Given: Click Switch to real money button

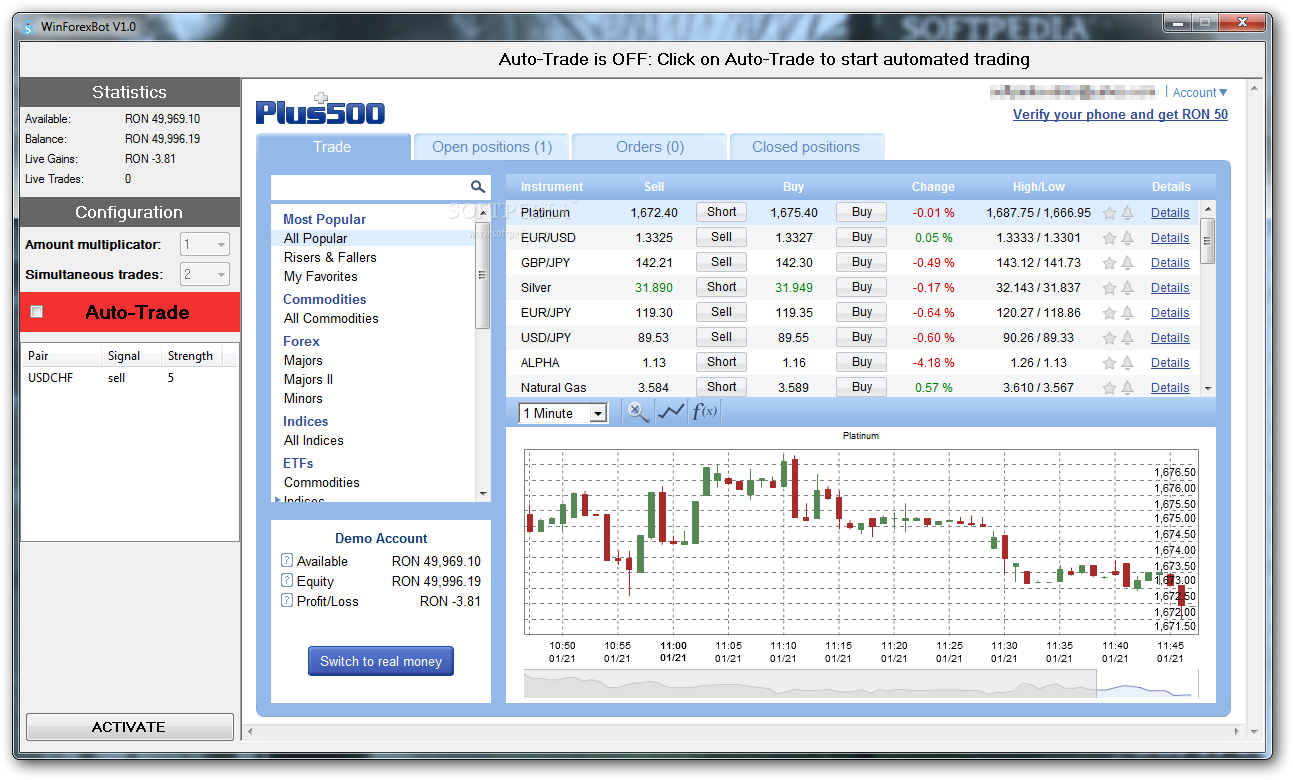Looking at the screenshot, I should [x=381, y=661].
